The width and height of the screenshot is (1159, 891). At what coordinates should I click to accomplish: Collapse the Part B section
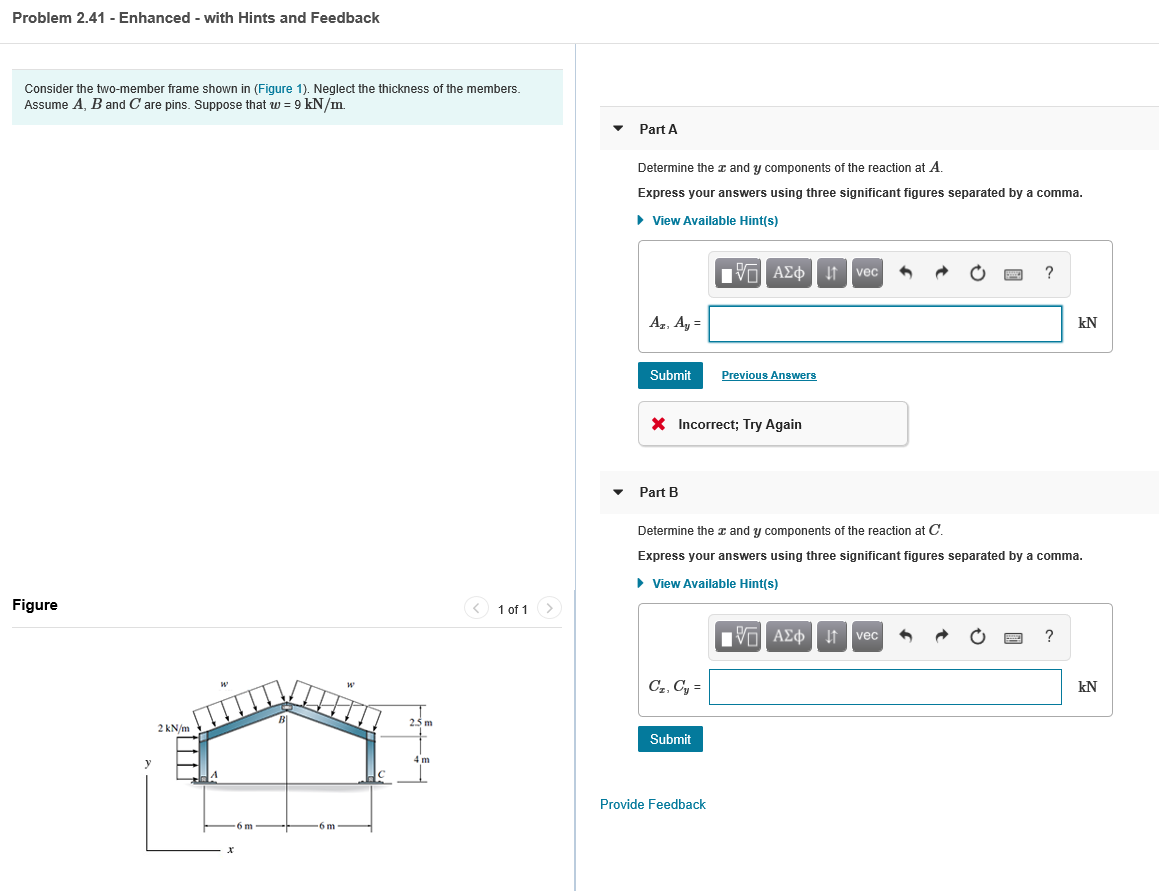point(616,492)
